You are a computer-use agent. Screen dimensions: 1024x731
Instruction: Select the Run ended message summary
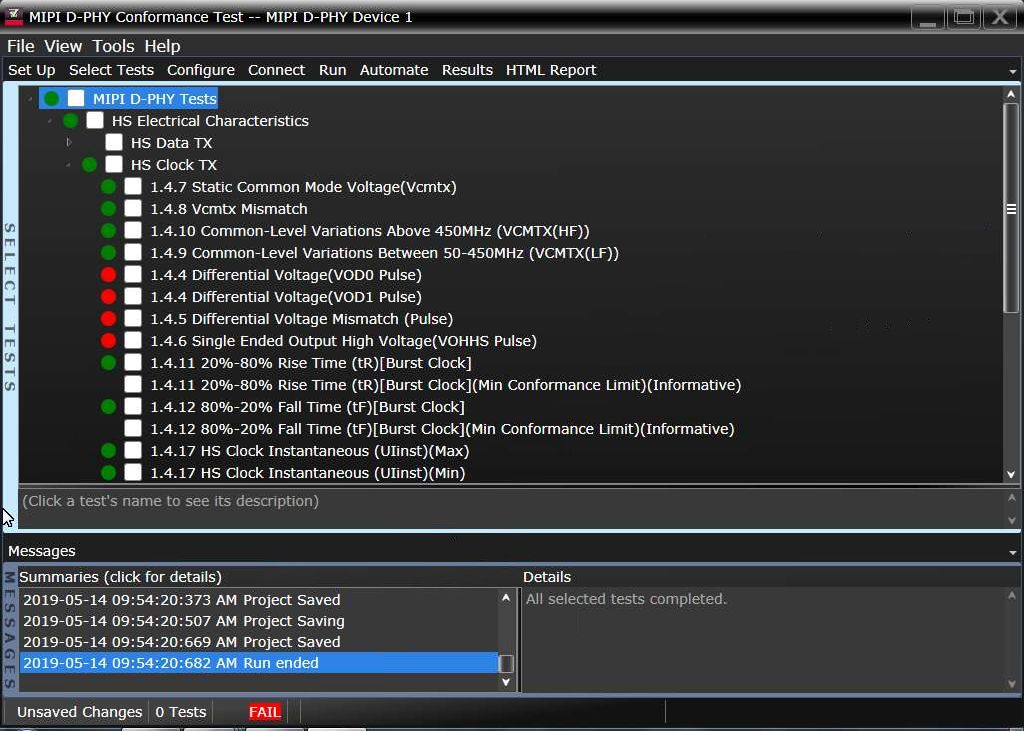(x=258, y=663)
